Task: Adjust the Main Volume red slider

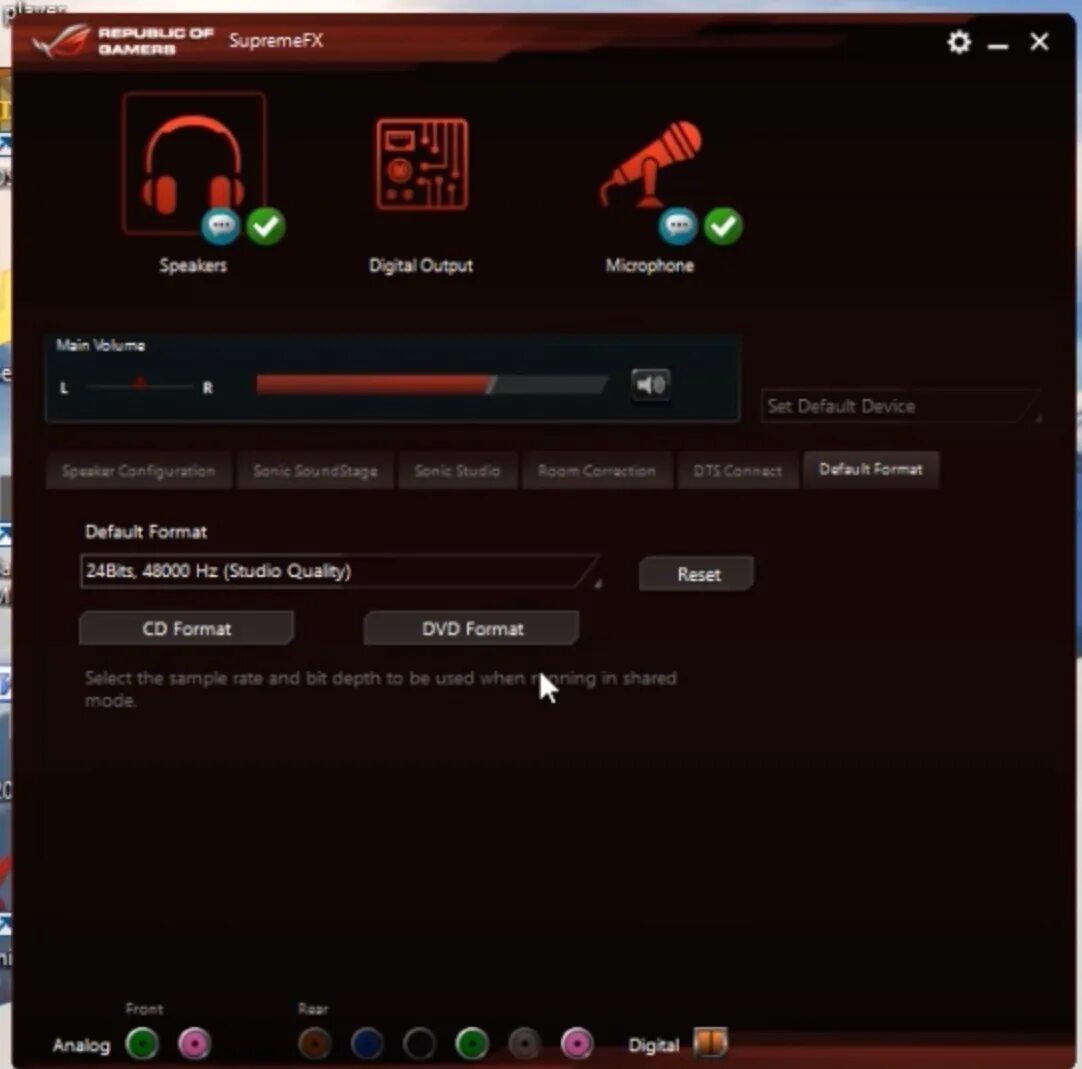Action: (x=432, y=384)
